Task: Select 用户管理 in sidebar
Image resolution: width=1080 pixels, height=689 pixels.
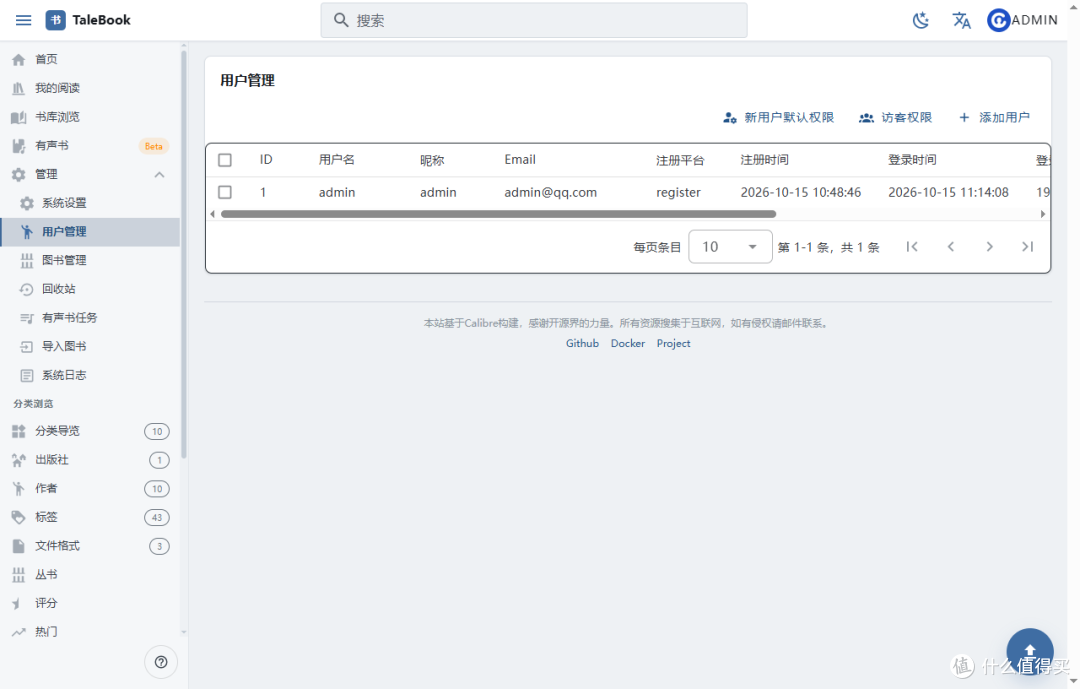Action: pos(90,232)
